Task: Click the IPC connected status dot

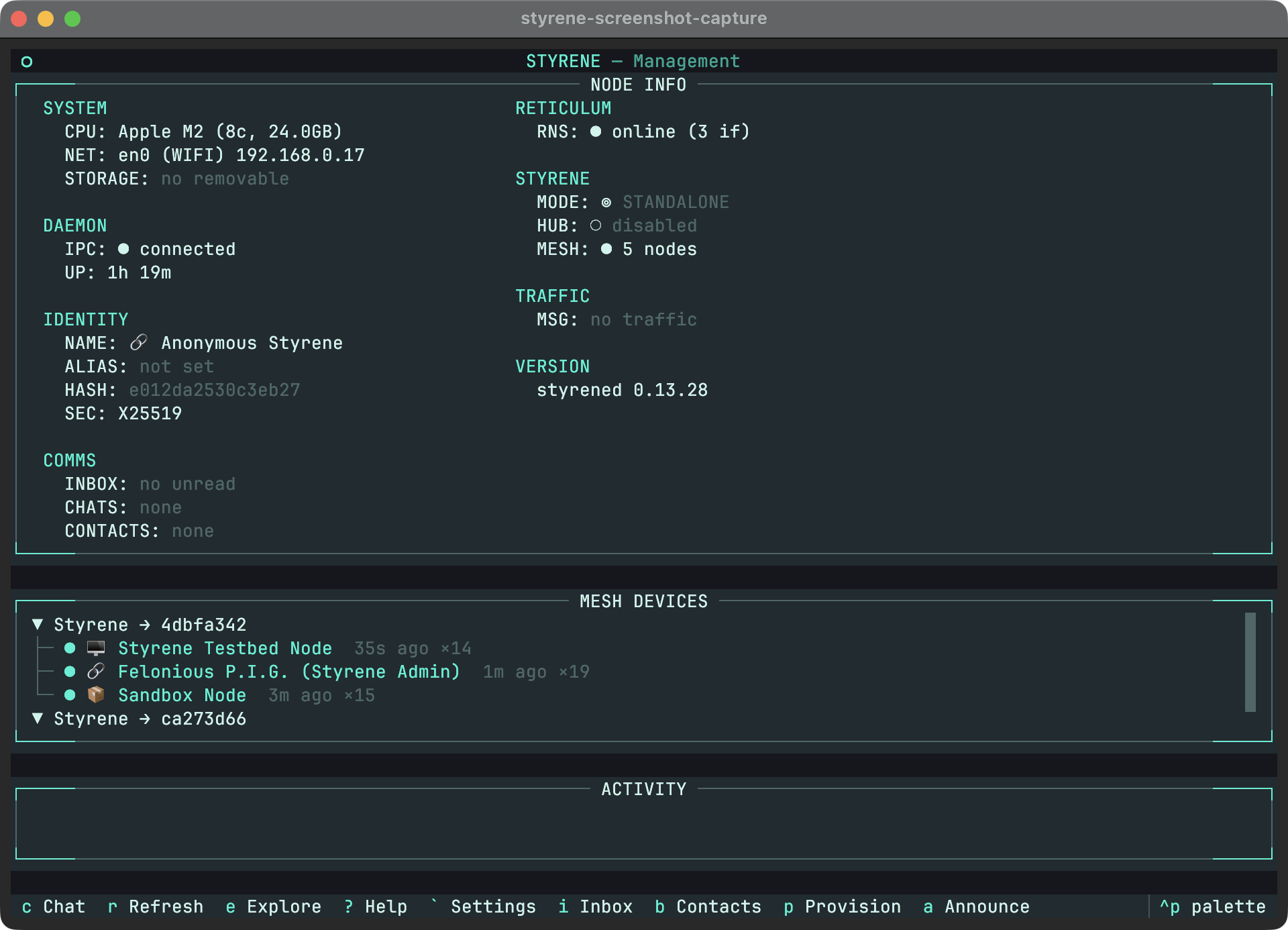Action: [x=122, y=248]
